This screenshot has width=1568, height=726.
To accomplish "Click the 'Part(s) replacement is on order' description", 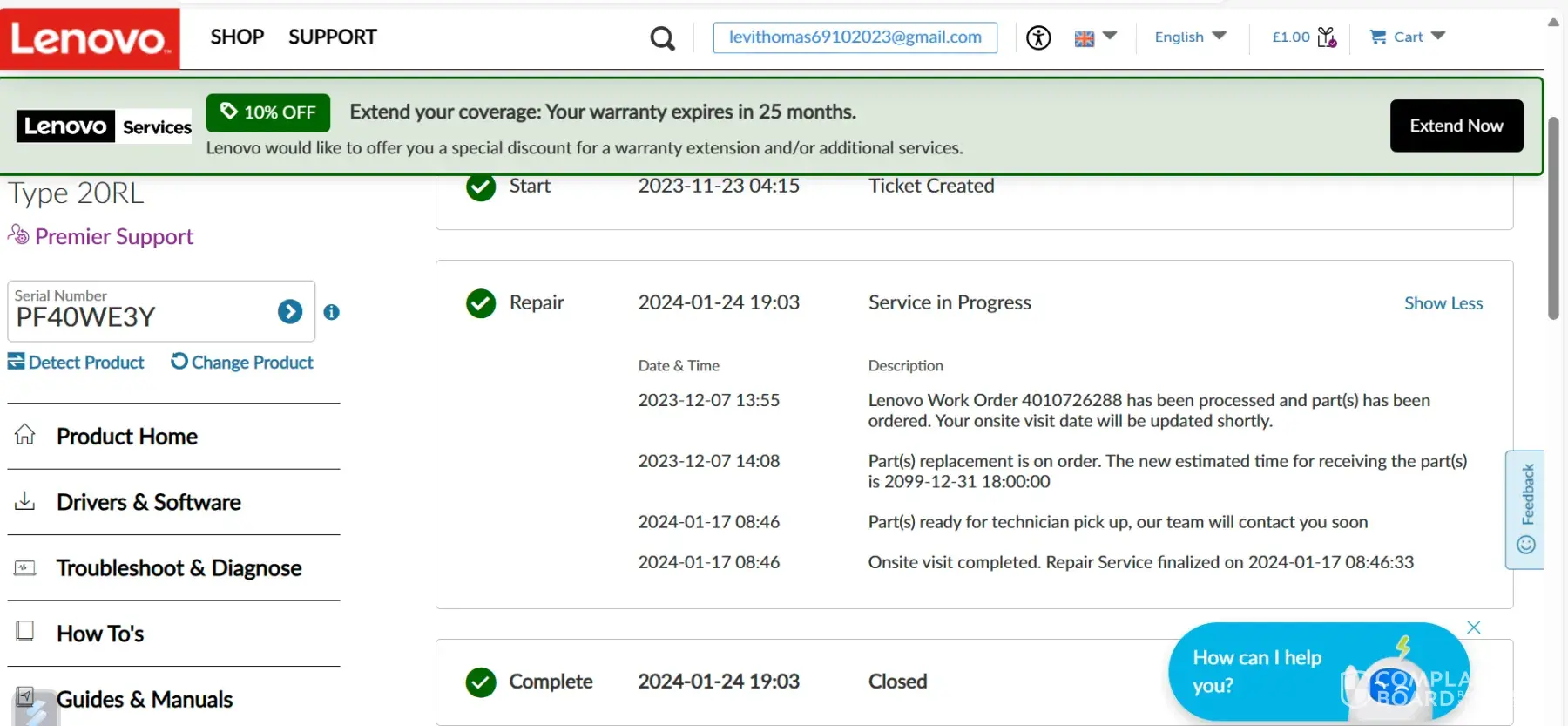I will coord(1167,472).
